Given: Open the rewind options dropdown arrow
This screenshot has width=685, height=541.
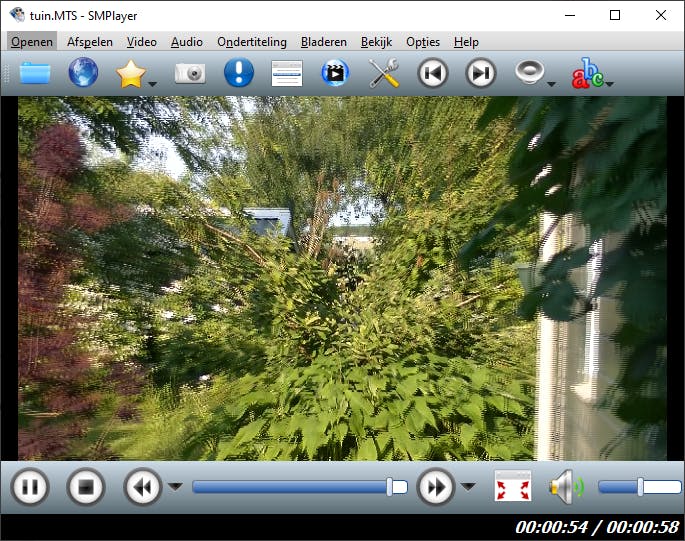Looking at the screenshot, I should click(176, 486).
